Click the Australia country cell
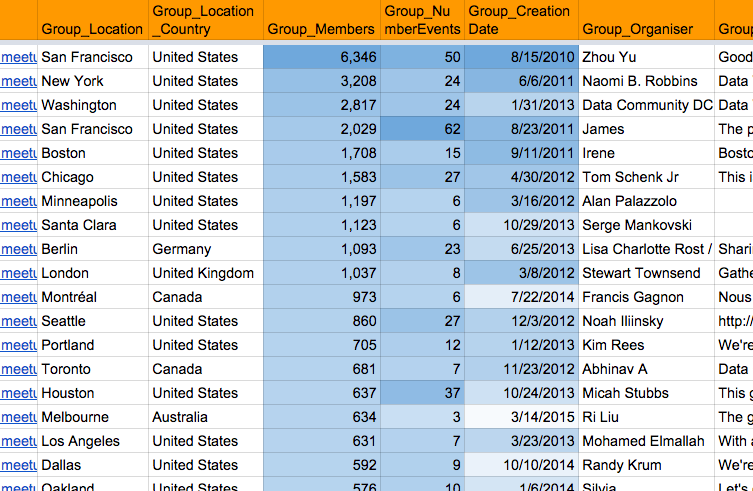753x491 pixels. tap(204, 417)
